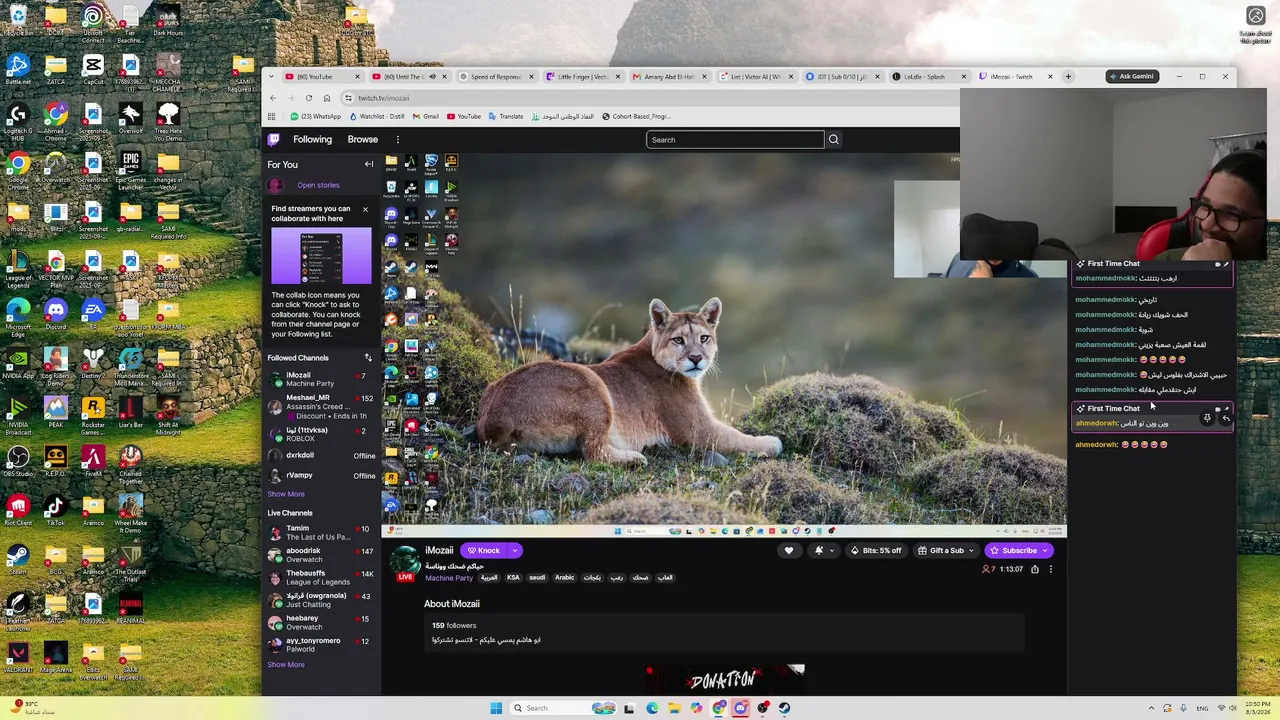This screenshot has height=720, width=1280.
Task: Show more live channels
Action: pos(286,665)
